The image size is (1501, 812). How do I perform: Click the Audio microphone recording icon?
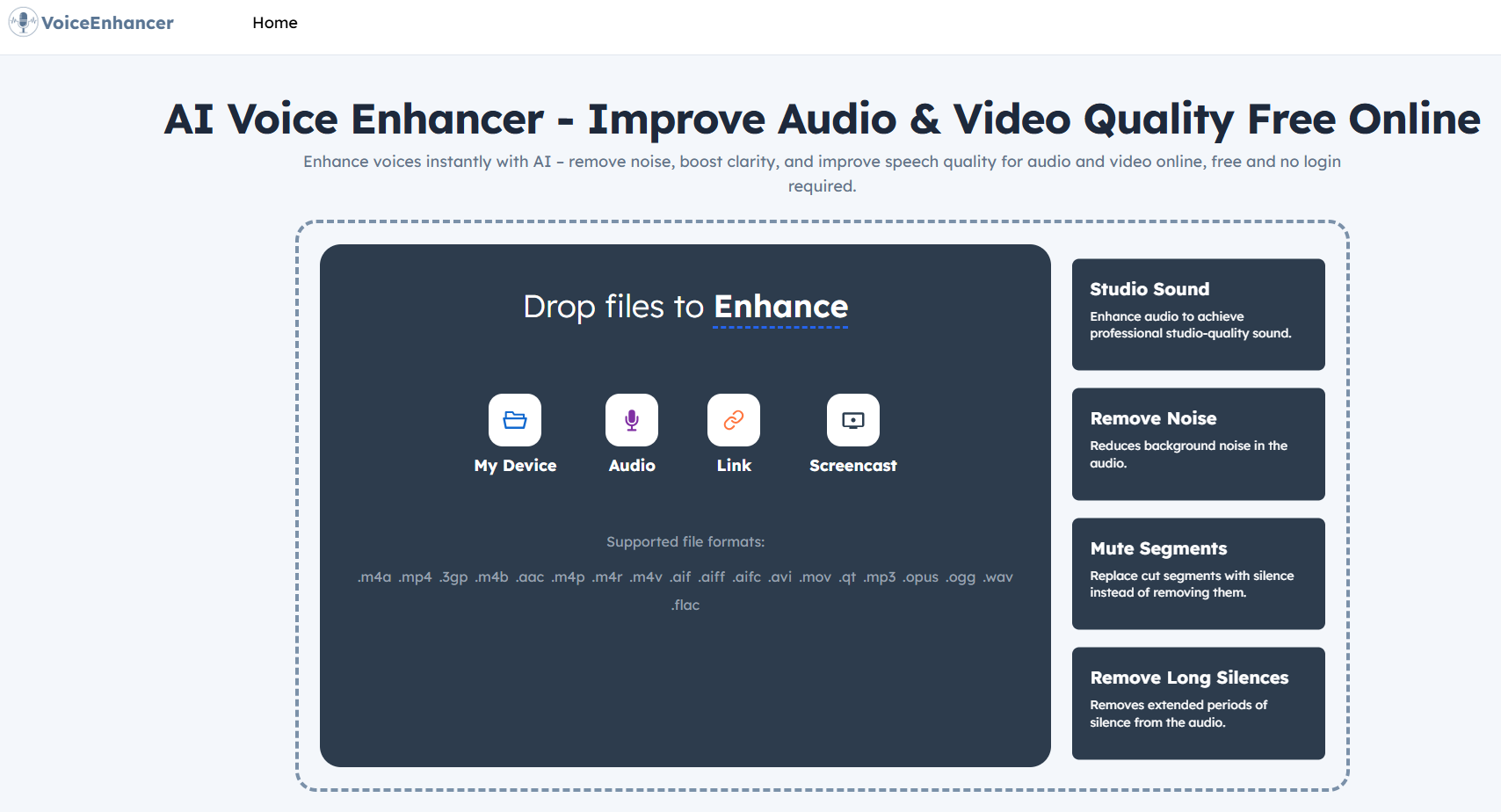[631, 420]
